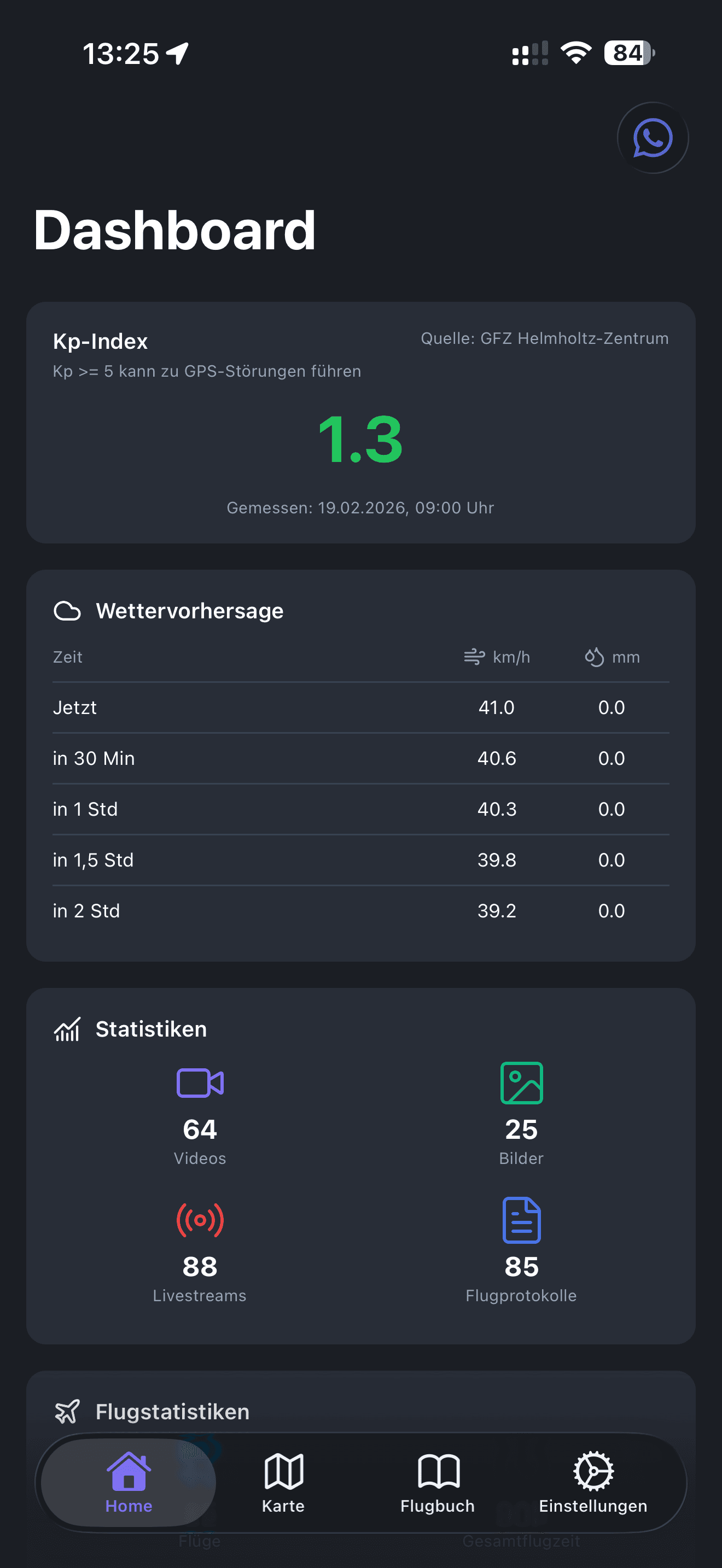Image resolution: width=722 pixels, height=1568 pixels.
Task: Tap the purple Videos camera icon
Action: (x=200, y=1083)
